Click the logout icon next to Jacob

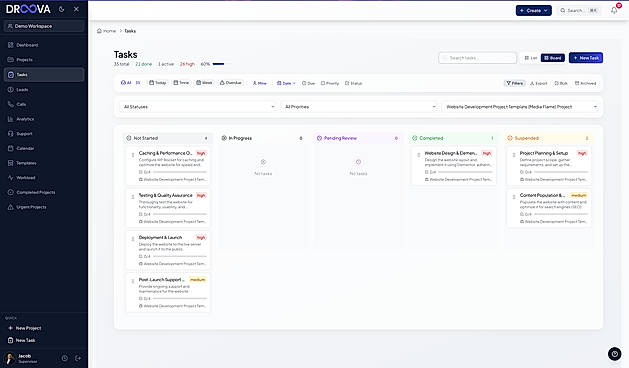[78, 358]
